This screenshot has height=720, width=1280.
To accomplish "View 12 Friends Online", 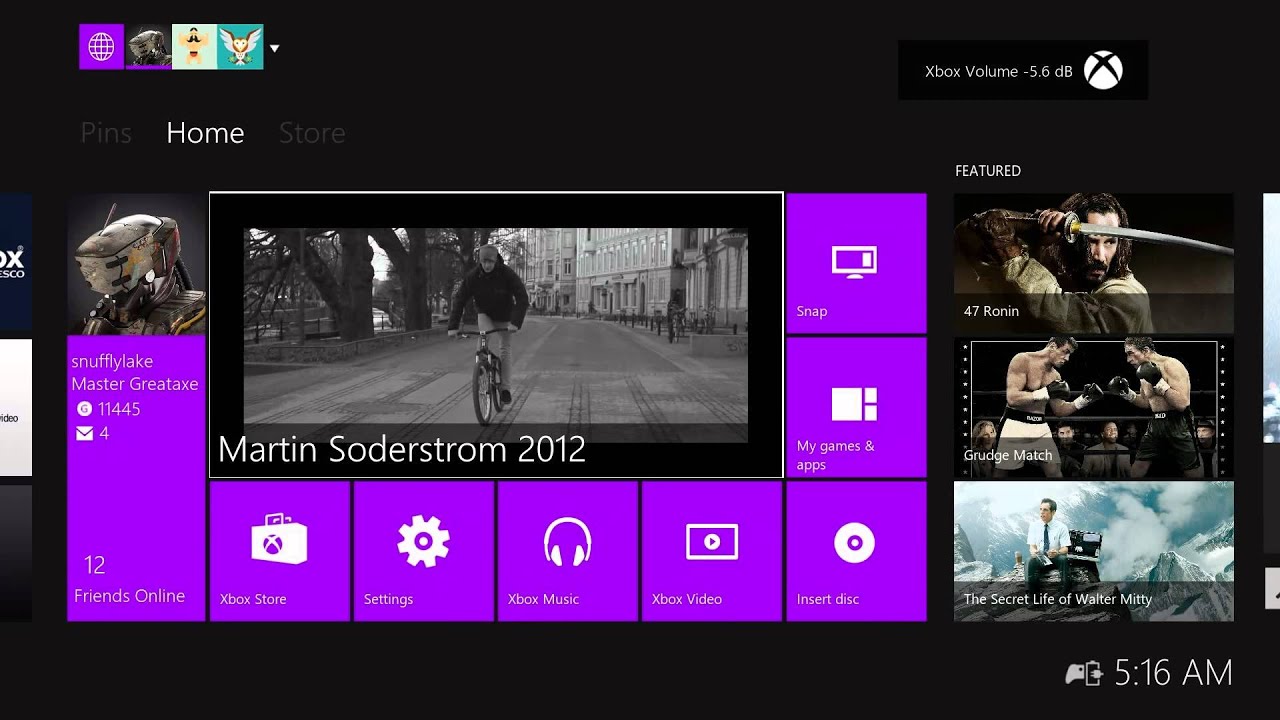I will (129, 581).
